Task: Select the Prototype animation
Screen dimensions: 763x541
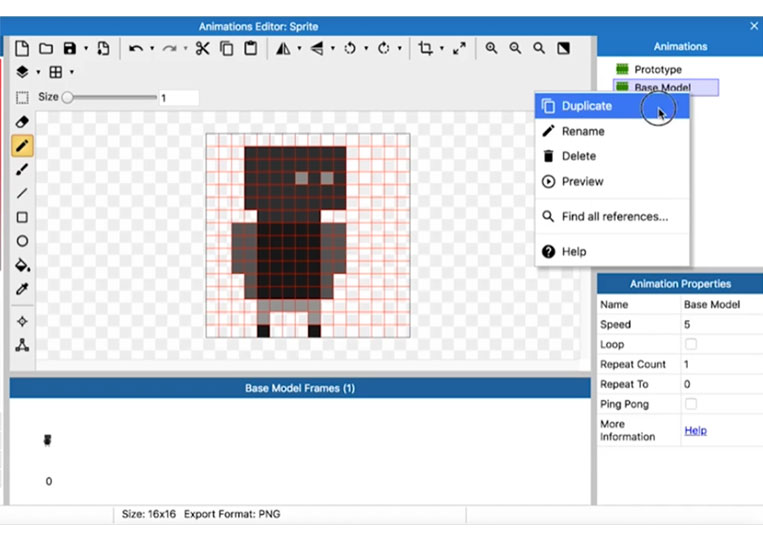Action: 657,69
